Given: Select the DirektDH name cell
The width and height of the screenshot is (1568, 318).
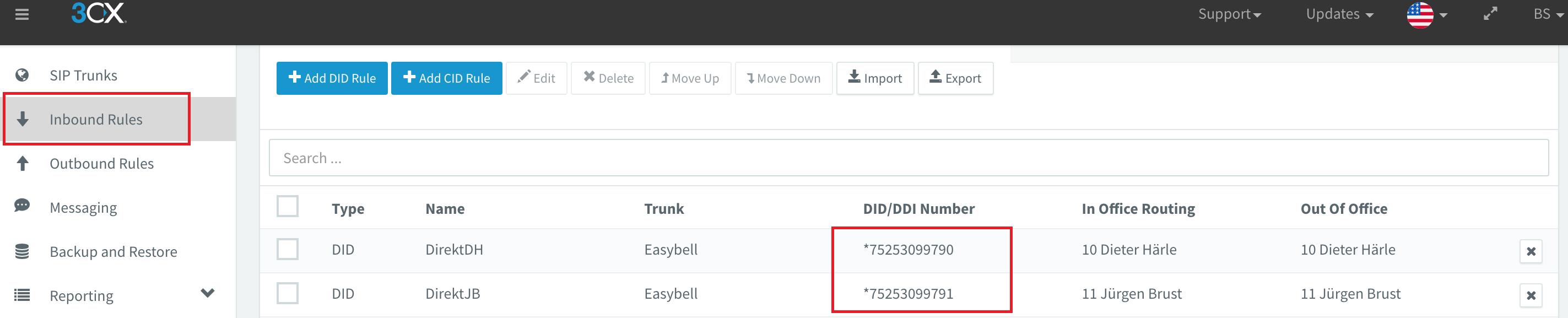Looking at the screenshot, I should 454,249.
